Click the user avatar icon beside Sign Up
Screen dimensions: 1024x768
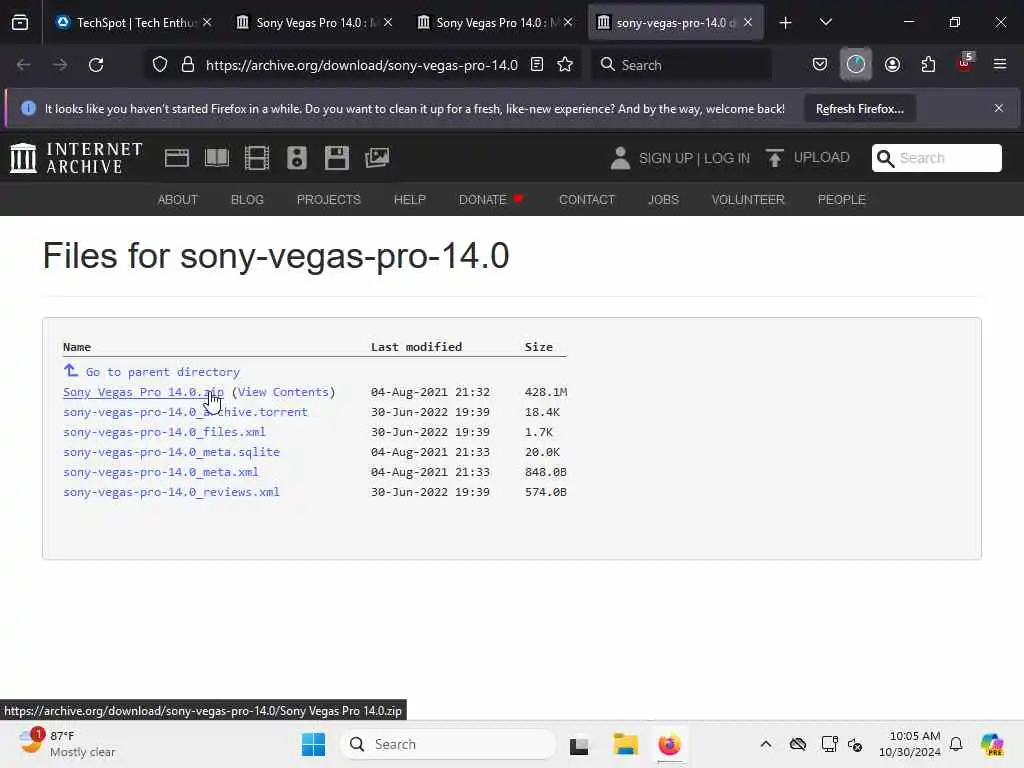pos(620,158)
